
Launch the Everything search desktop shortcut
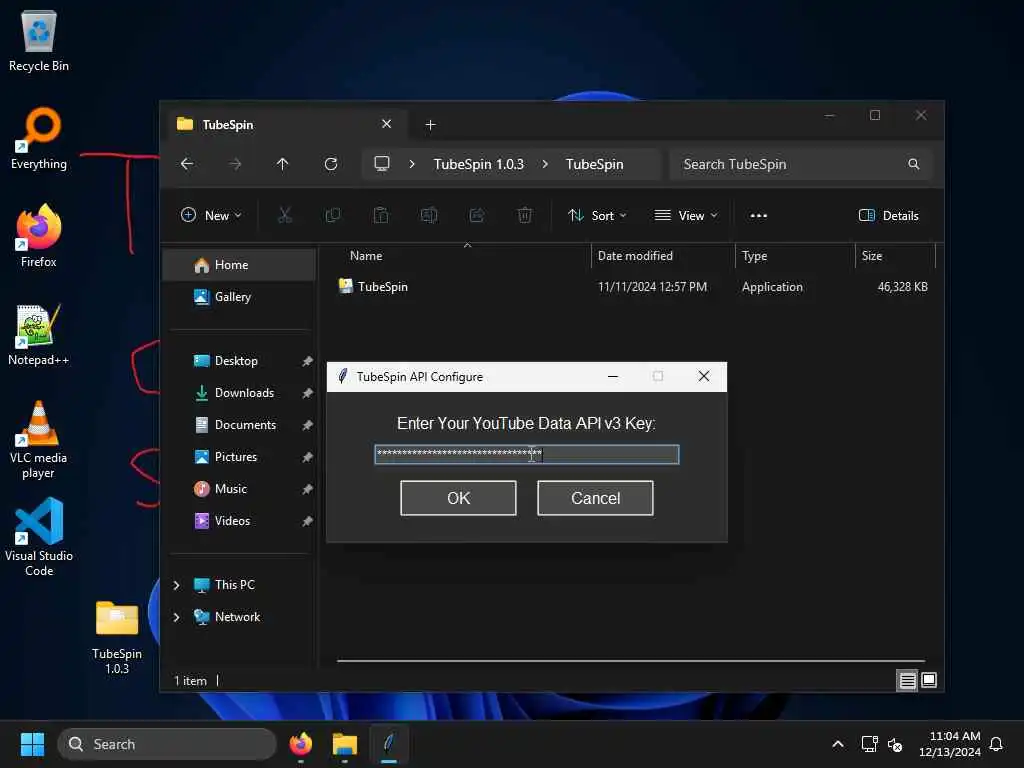point(39,138)
